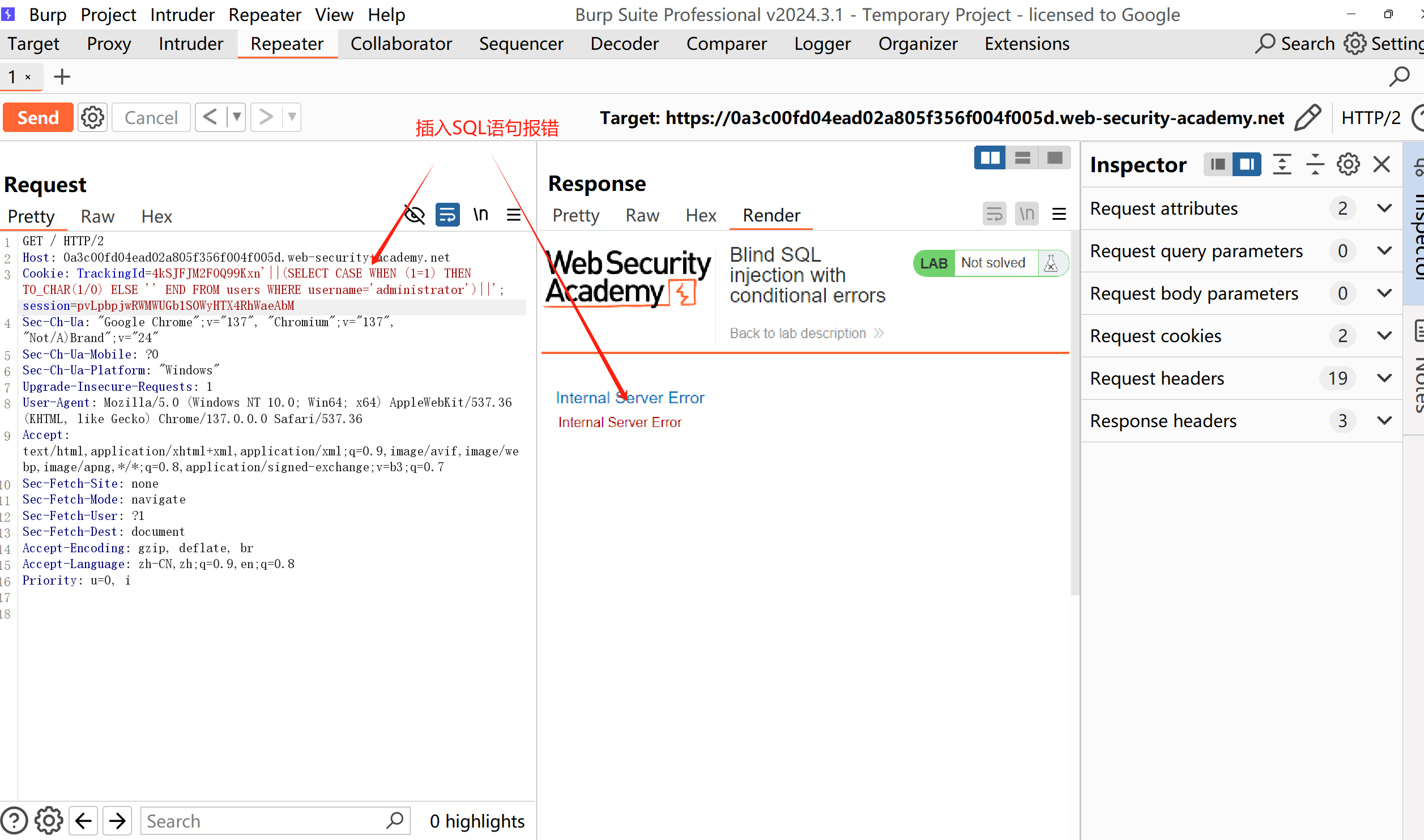
Task: Add a new Repeater tab with plus icon
Action: click(62, 76)
